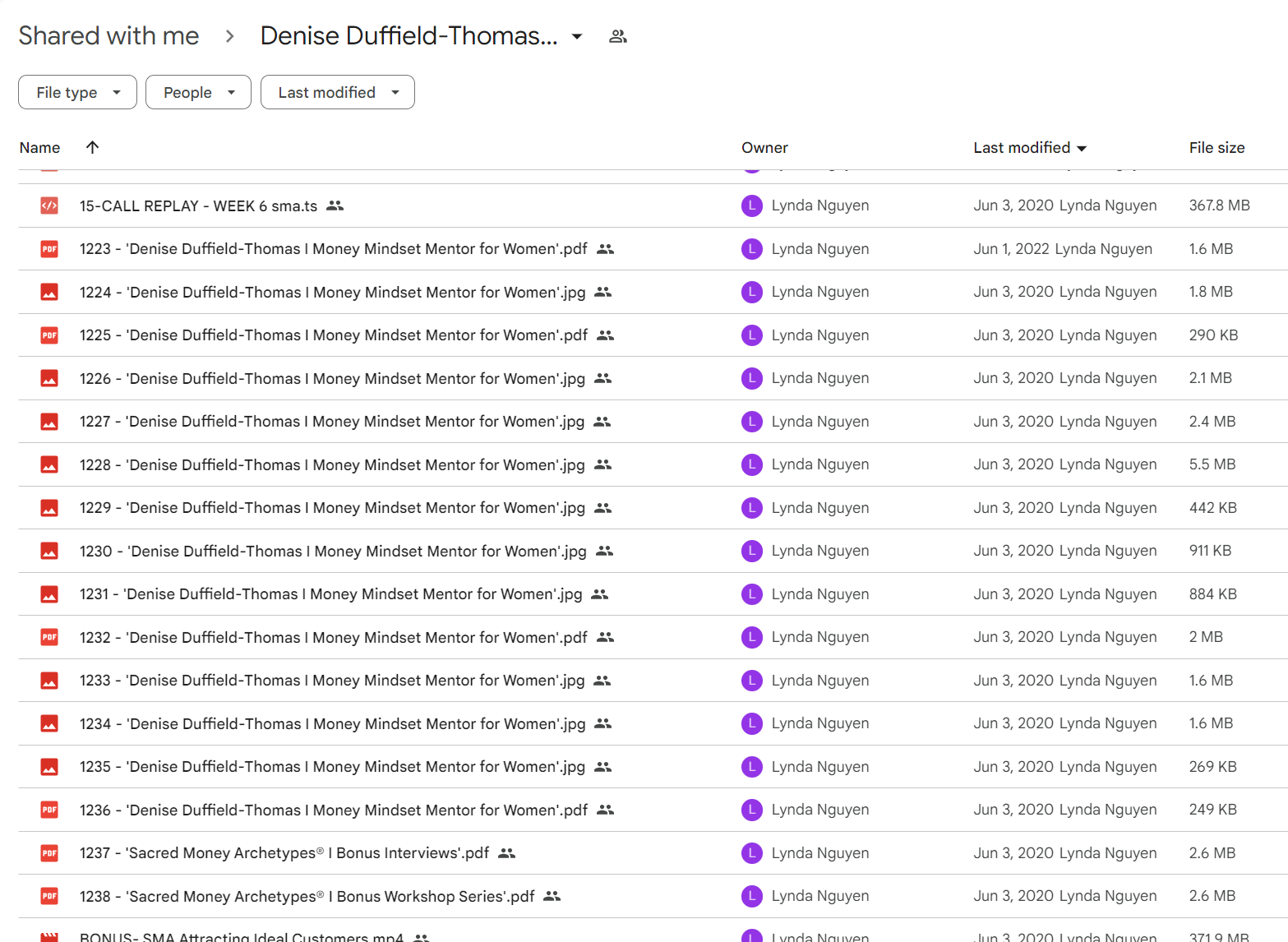Click the PDF icon beside file 1237

(49, 853)
